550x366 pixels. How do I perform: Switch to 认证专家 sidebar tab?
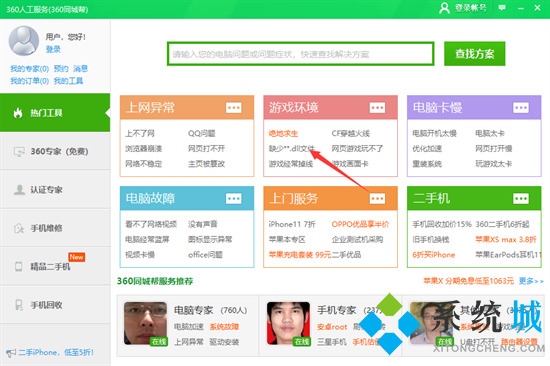pos(55,189)
